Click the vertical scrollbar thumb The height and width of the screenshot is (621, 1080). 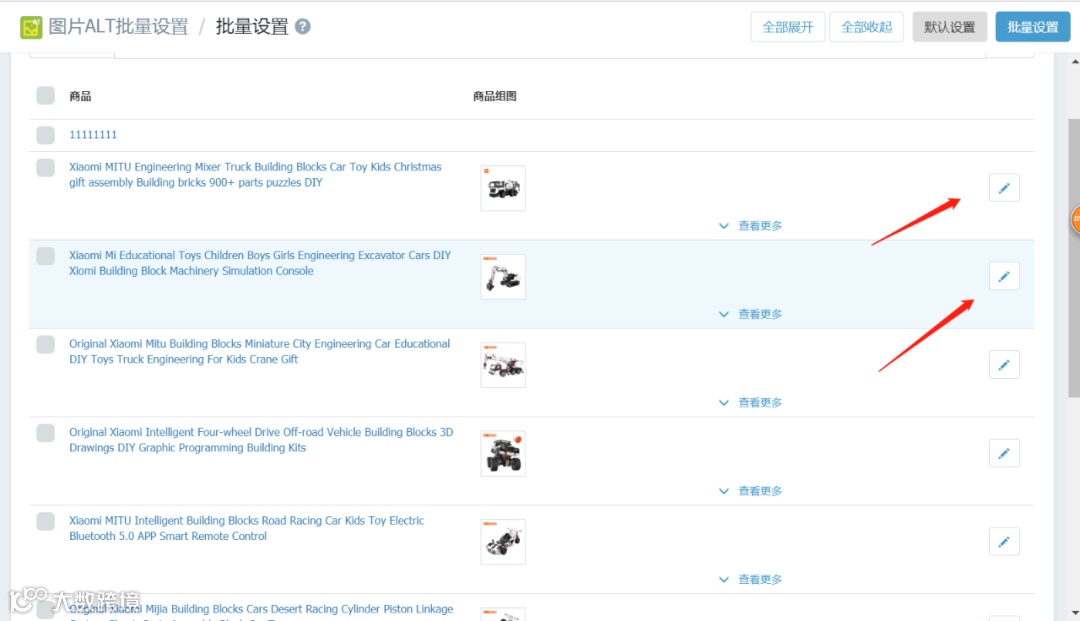coord(1074,258)
